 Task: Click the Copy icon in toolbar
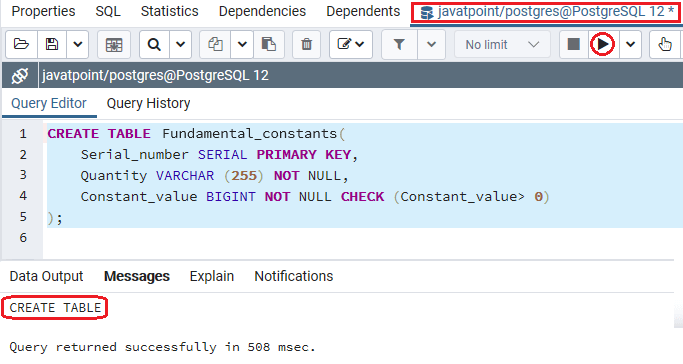[216, 44]
